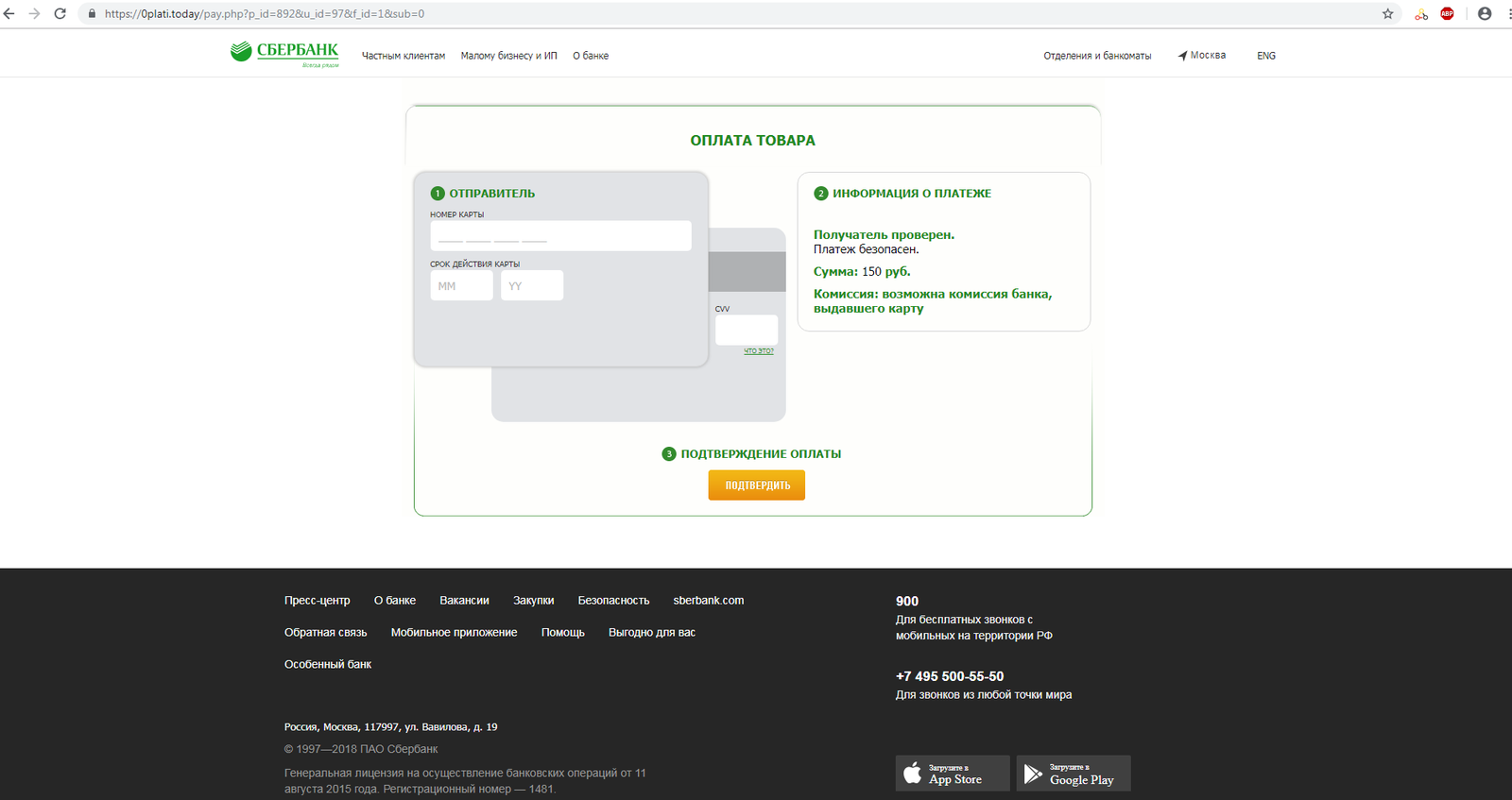Image resolution: width=1512 pixels, height=800 pixels.
Task: Focus the CVV code field
Action: click(x=747, y=330)
